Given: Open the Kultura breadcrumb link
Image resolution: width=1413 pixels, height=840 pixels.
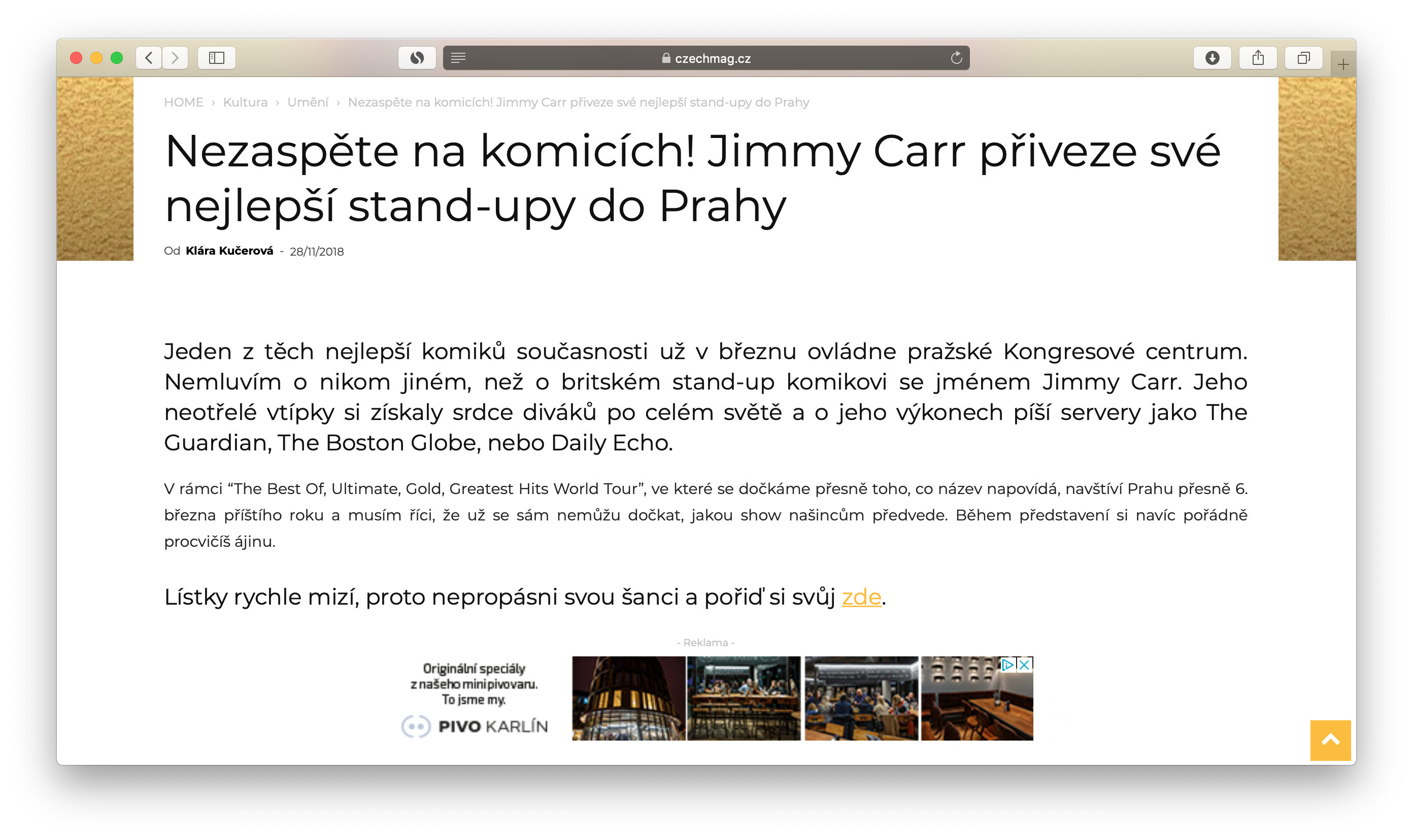Looking at the screenshot, I should pyautogui.click(x=245, y=102).
